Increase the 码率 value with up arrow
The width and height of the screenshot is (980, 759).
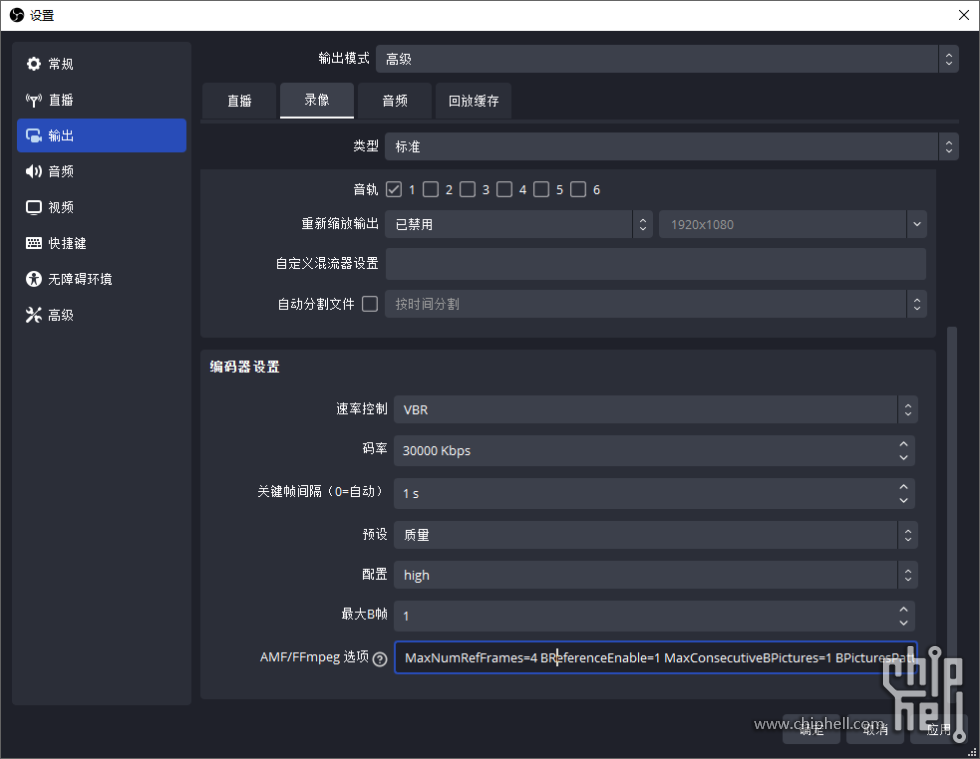[x=904, y=444]
